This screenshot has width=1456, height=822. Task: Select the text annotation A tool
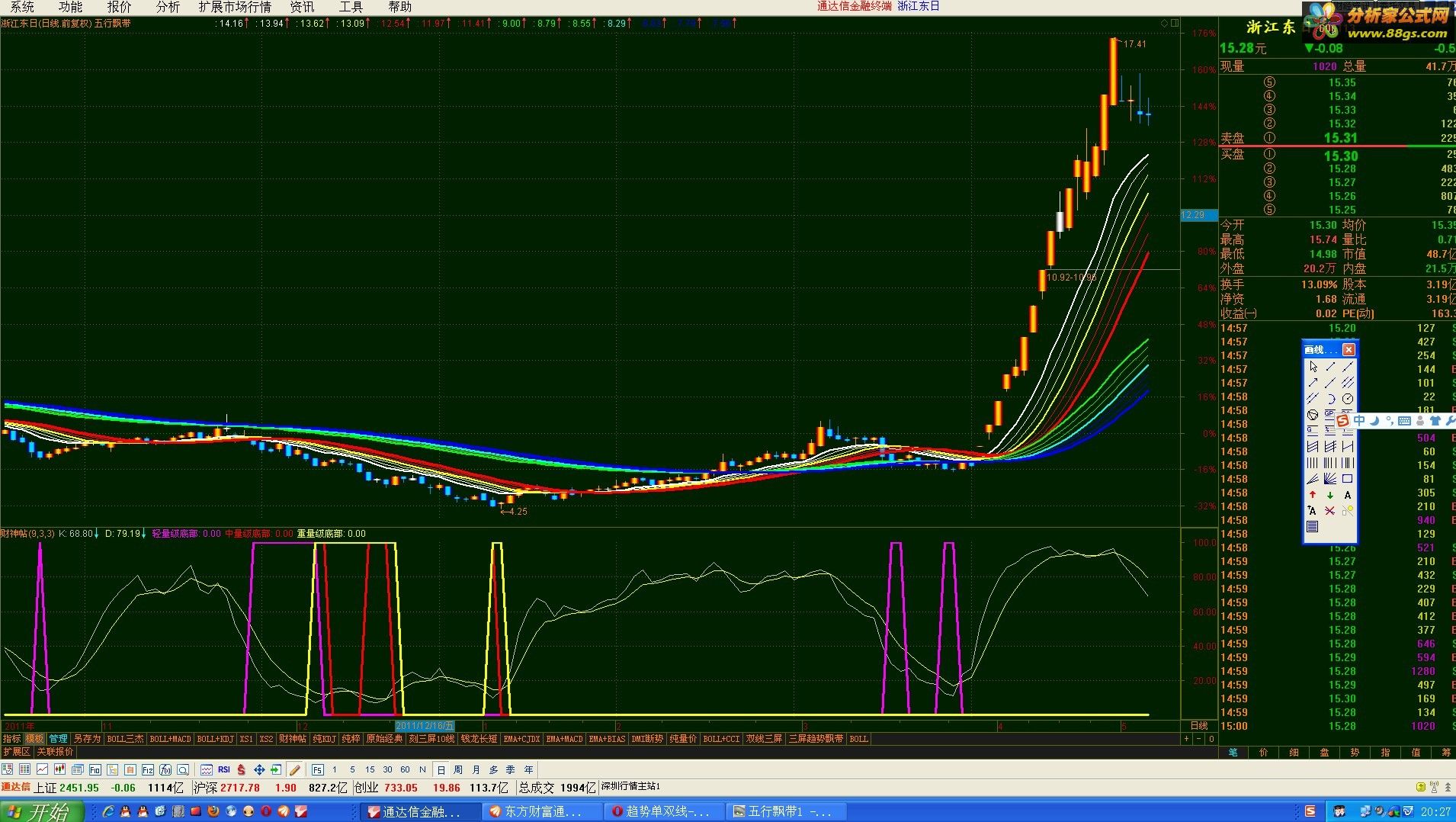[1348, 495]
